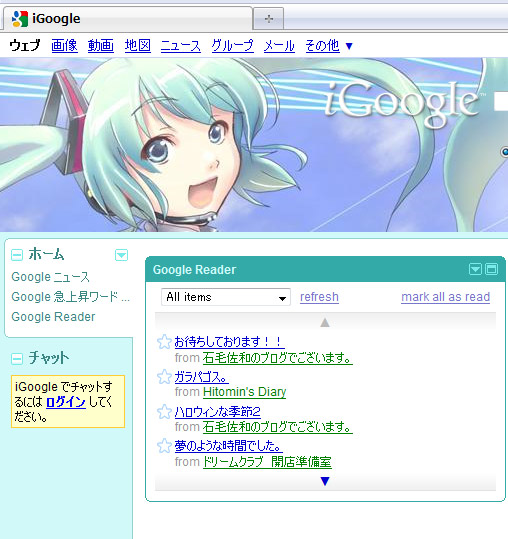Viewport: 508px width, 539px height.
Task: Click the ログイン link in chat box
Action: [66, 402]
